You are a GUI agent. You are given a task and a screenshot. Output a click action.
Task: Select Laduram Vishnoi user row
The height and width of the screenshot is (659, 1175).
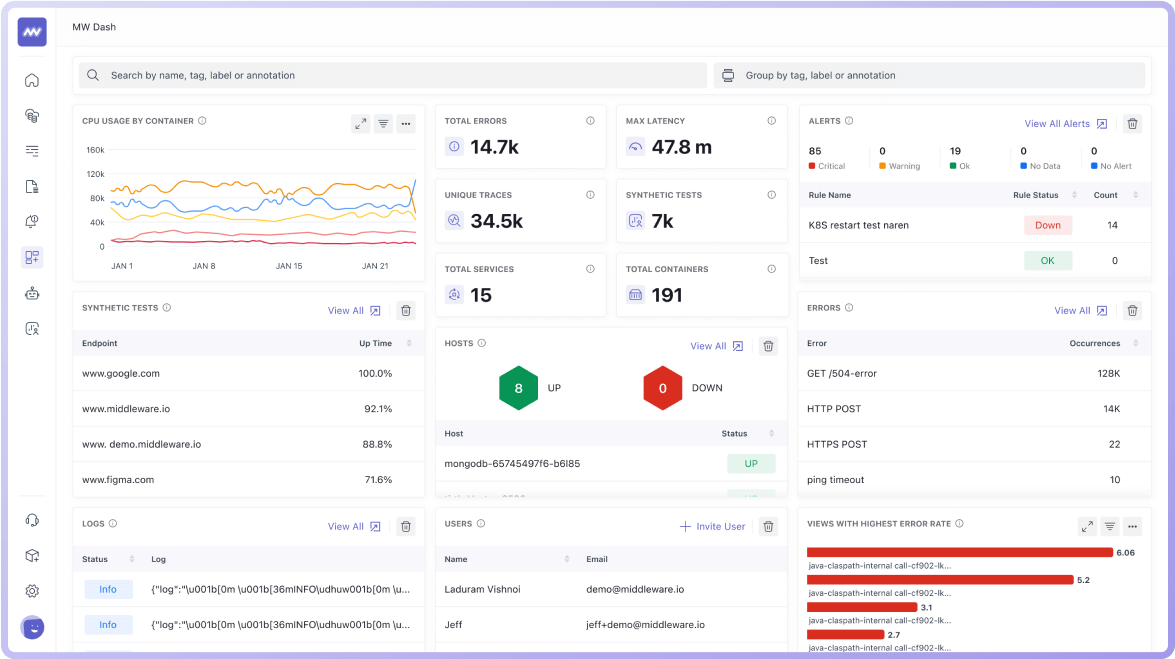[x=611, y=589]
